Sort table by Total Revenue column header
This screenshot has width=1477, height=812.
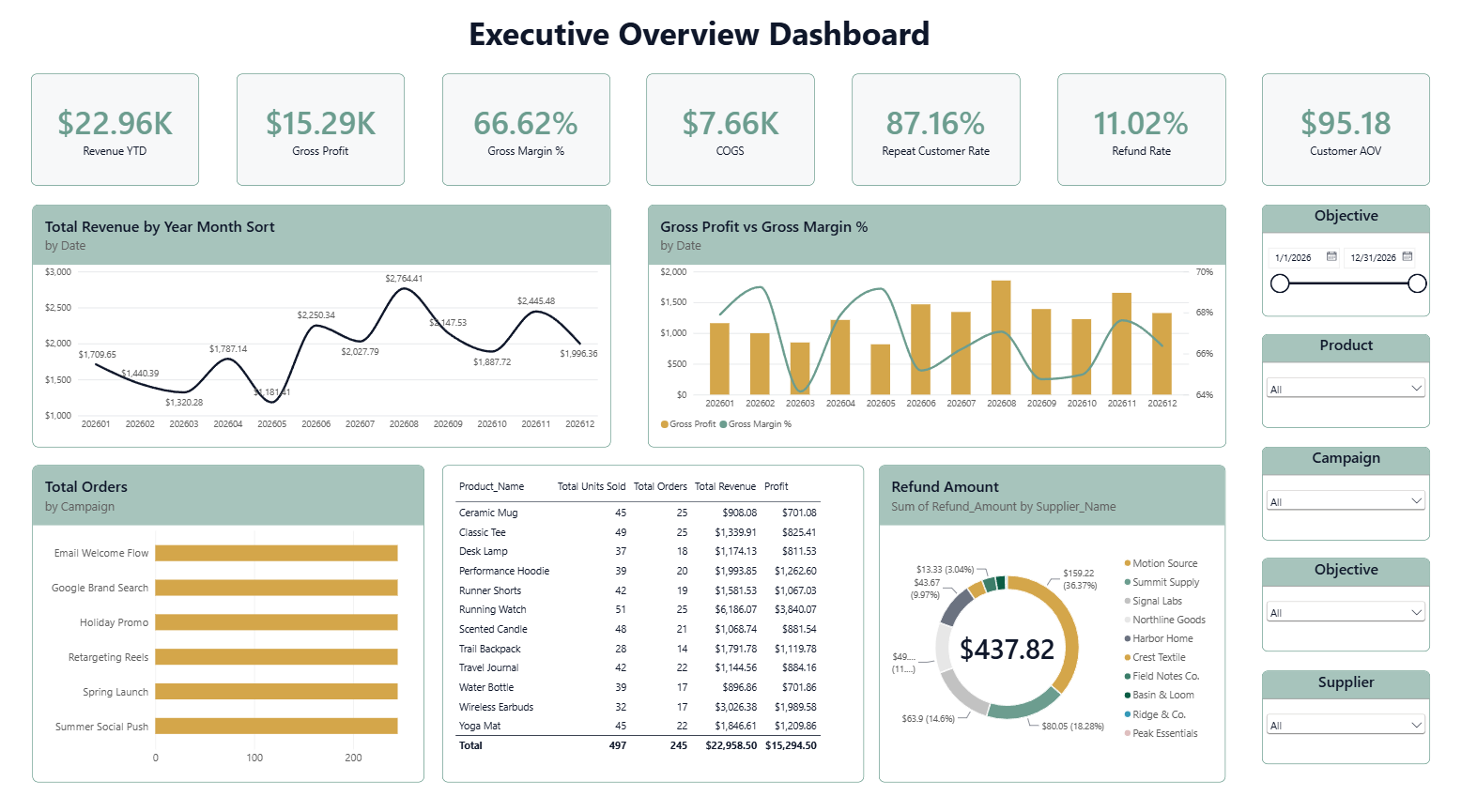(725, 486)
